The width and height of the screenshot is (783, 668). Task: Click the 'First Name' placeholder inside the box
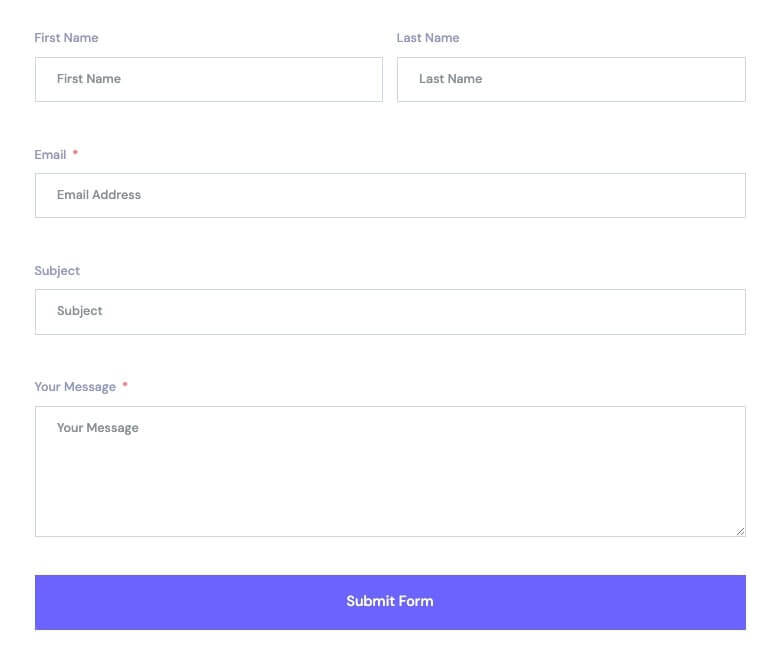pyautogui.click(x=89, y=79)
